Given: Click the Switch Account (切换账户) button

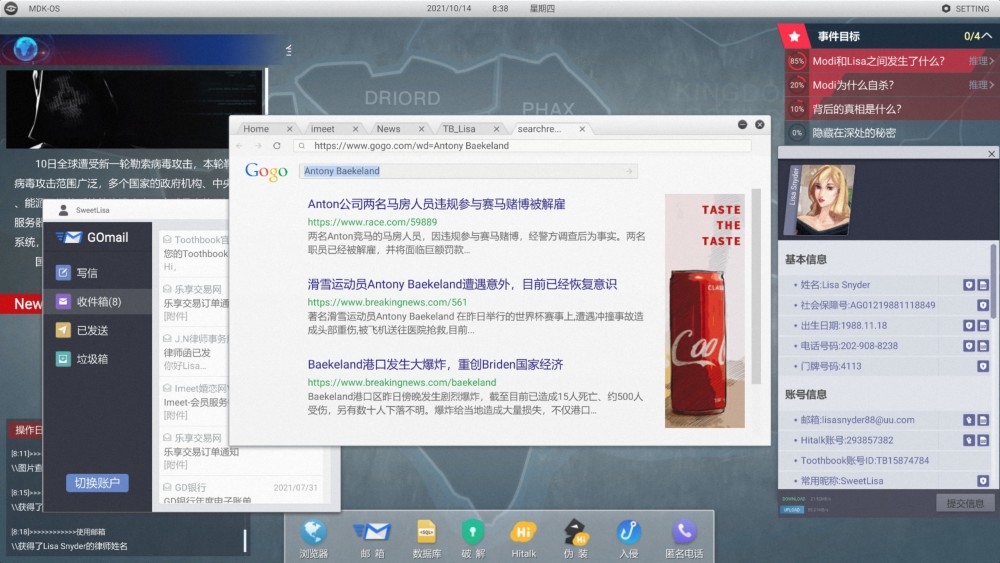Looking at the screenshot, I should tap(97, 483).
